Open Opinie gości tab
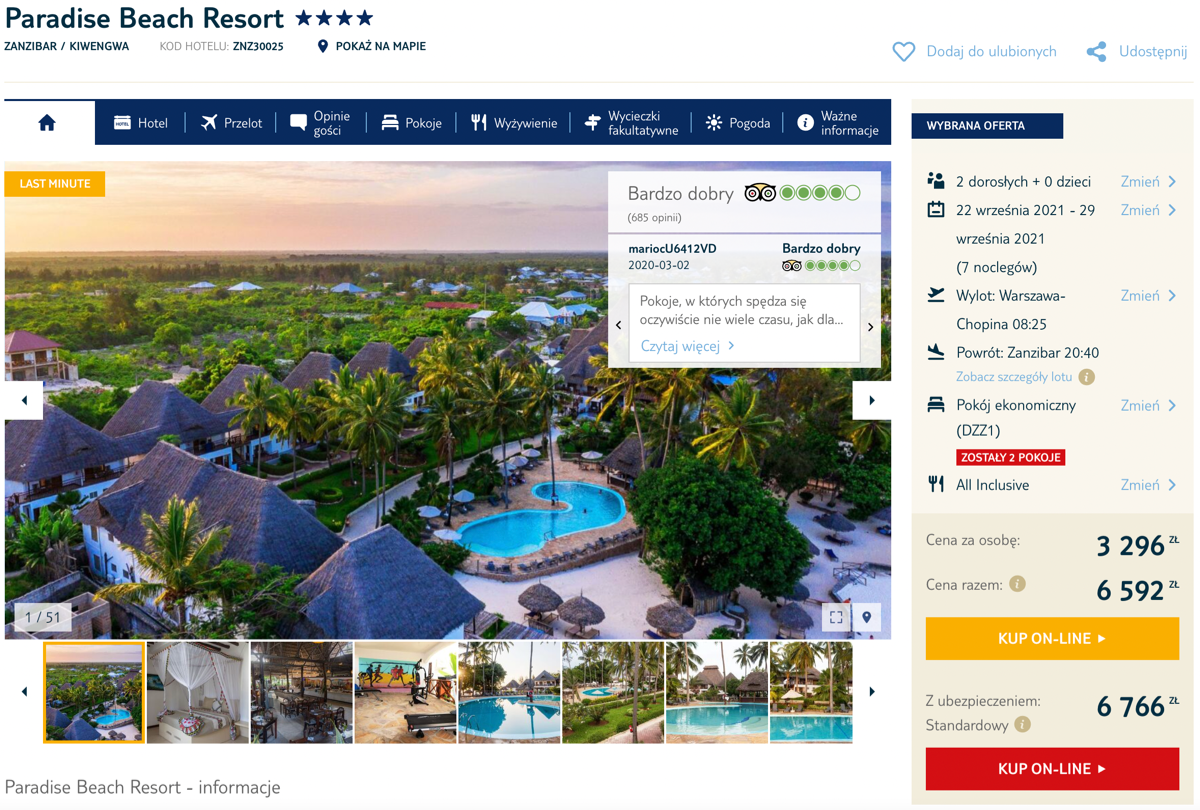The height and width of the screenshot is (810, 1200). click(320, 123)
